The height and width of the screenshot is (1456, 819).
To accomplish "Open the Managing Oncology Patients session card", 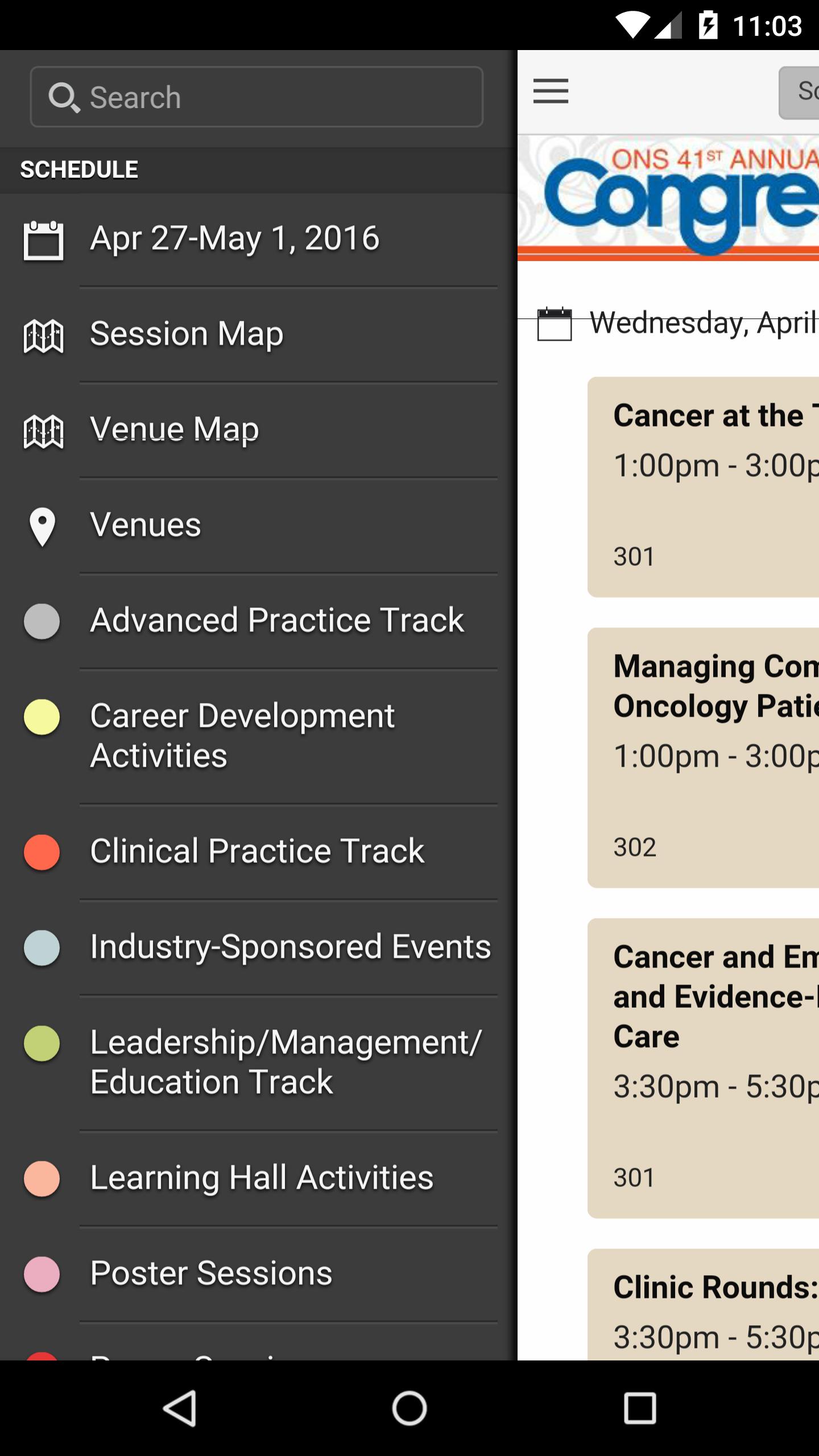I will click(x=703, y=758).
